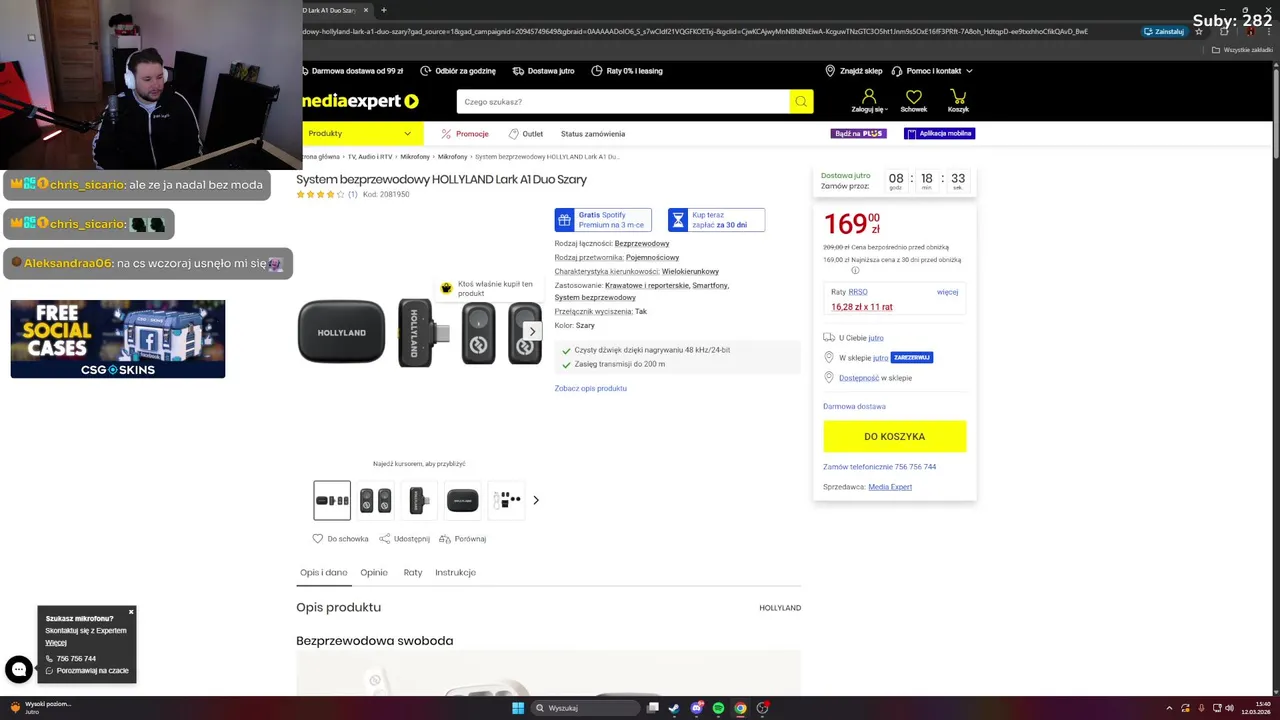Click Raty 0% i leasing link
Image resolution: width=1280 pixels, height=720 pixels.
coord(627,71)
